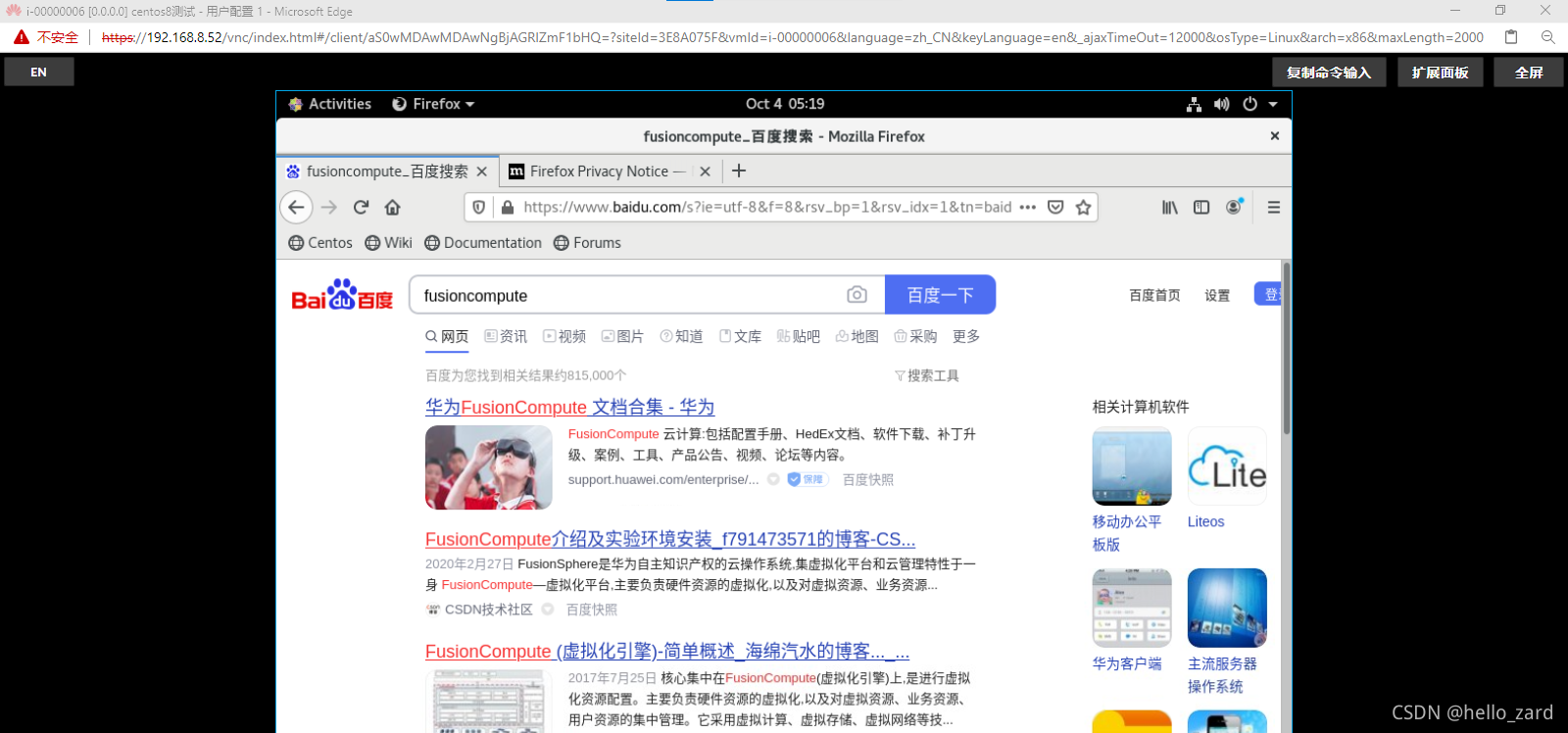Reload the Baidu page
Screen dimensions: 1568x733
[361, 207]
